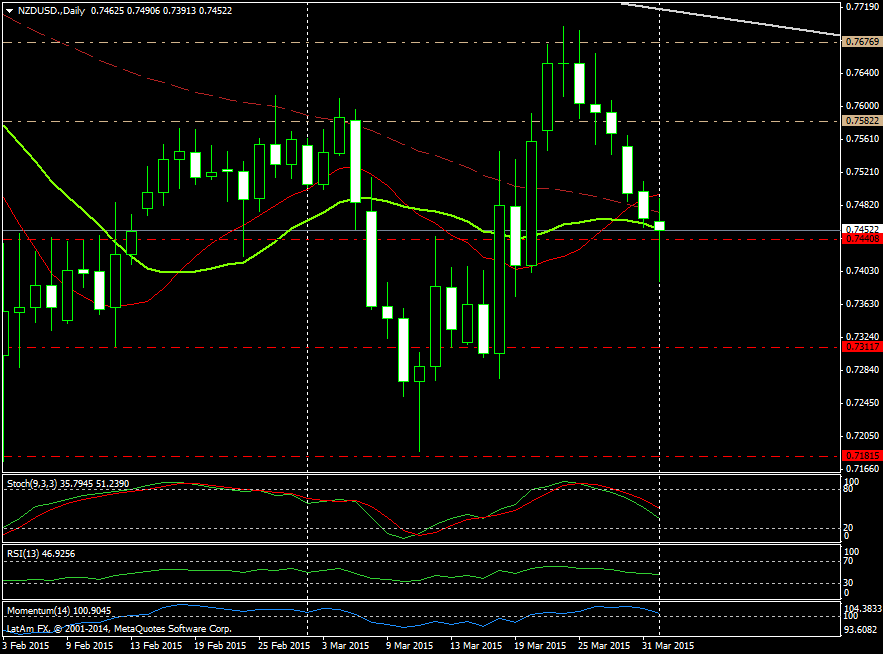Viewport: 883px width, 654px height.
Task: Click the Stoch(9,3,3) indicator label
Action: click(30, 482)
